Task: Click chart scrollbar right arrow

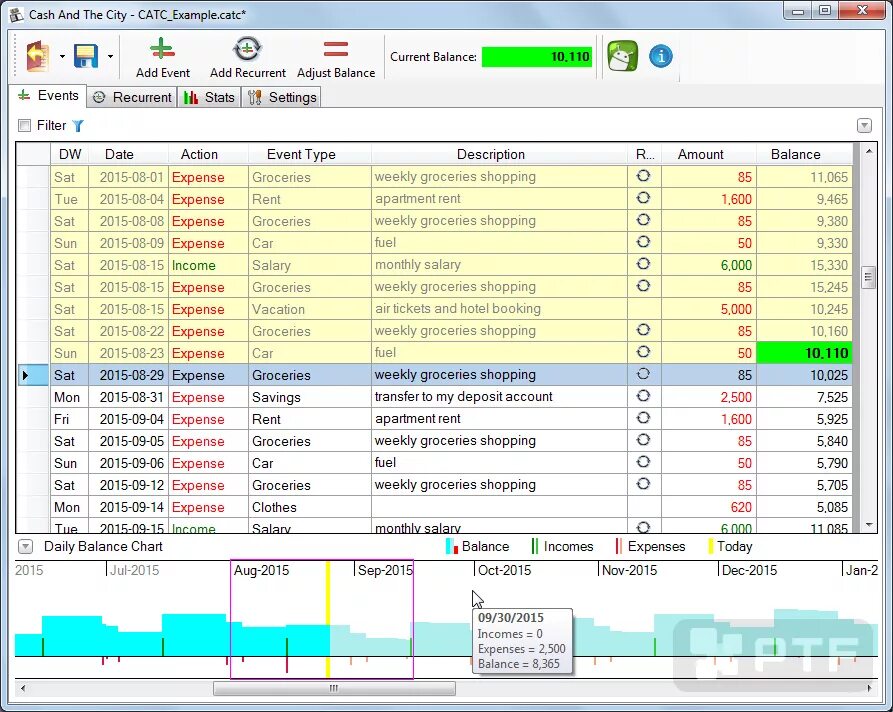Action: click(x=870, y=688)
